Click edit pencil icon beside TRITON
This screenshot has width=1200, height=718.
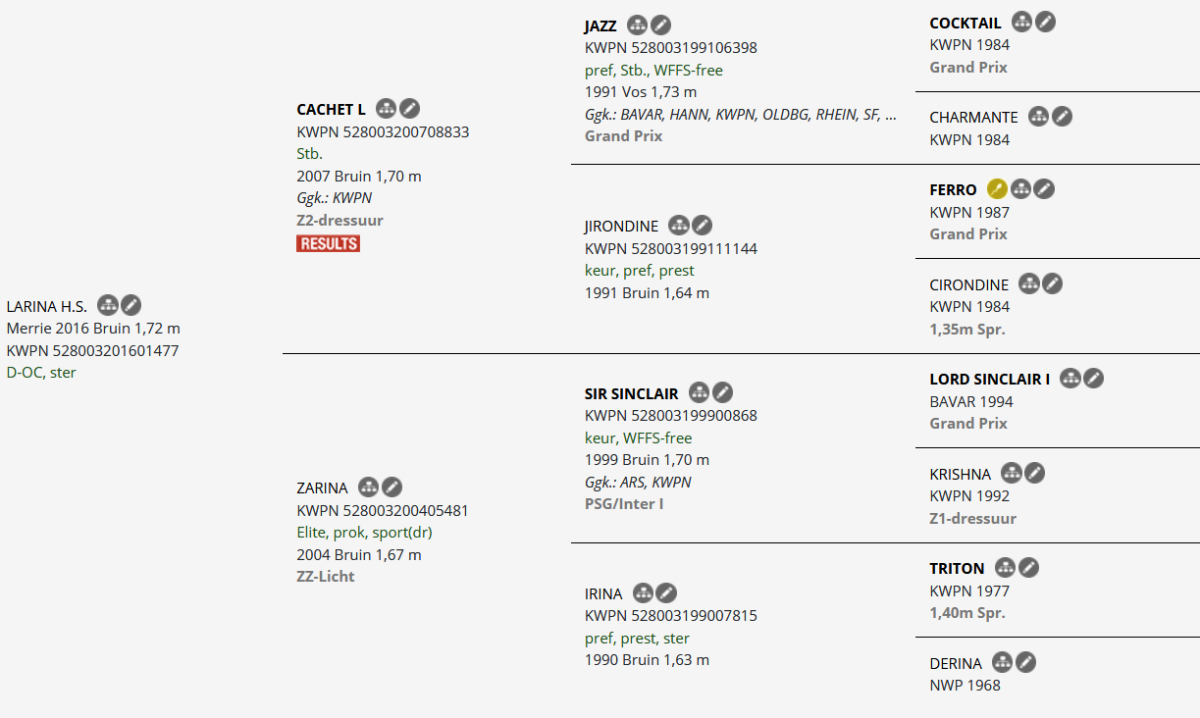point(1029,567)
